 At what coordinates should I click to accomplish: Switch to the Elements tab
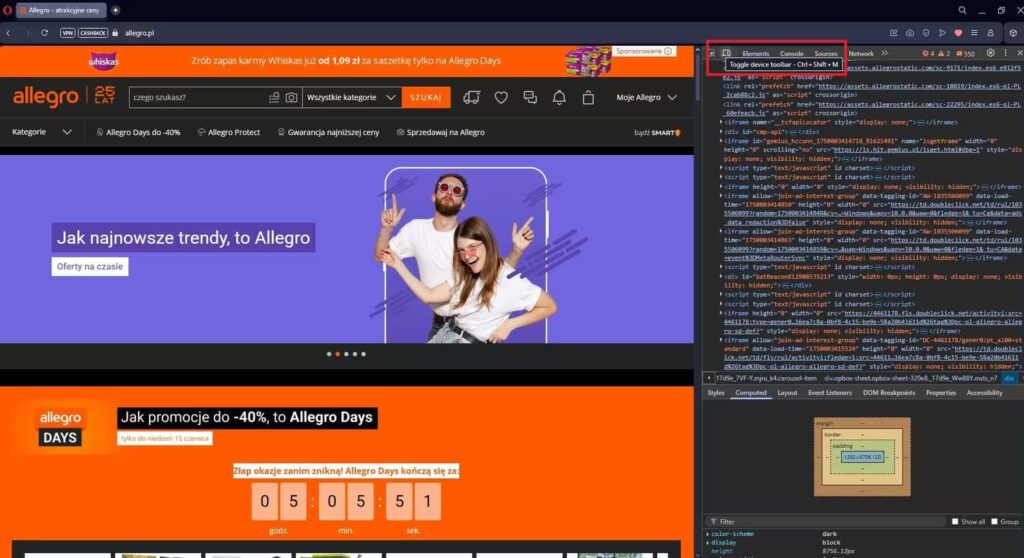756,54
